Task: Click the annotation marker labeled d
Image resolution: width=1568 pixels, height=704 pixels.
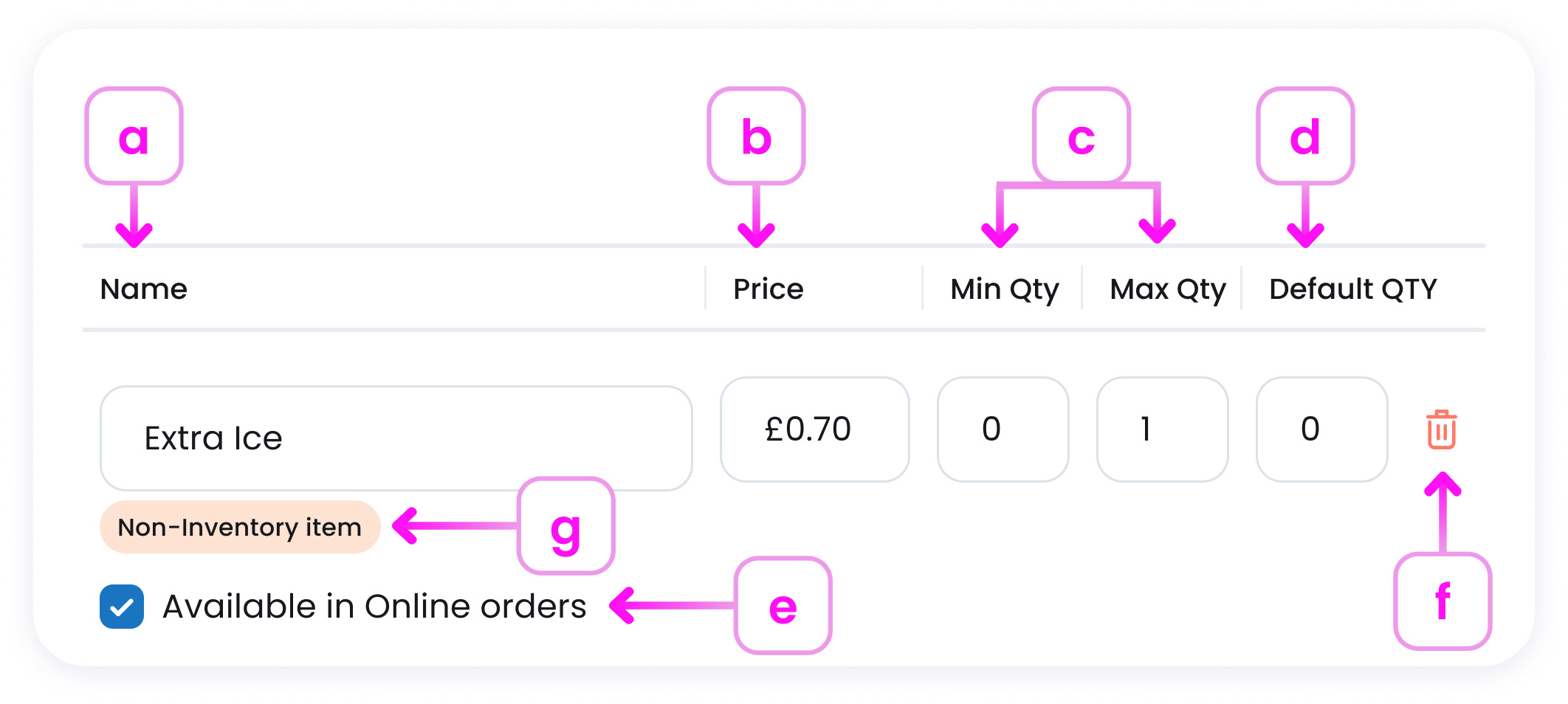Action: point(1305,137)
